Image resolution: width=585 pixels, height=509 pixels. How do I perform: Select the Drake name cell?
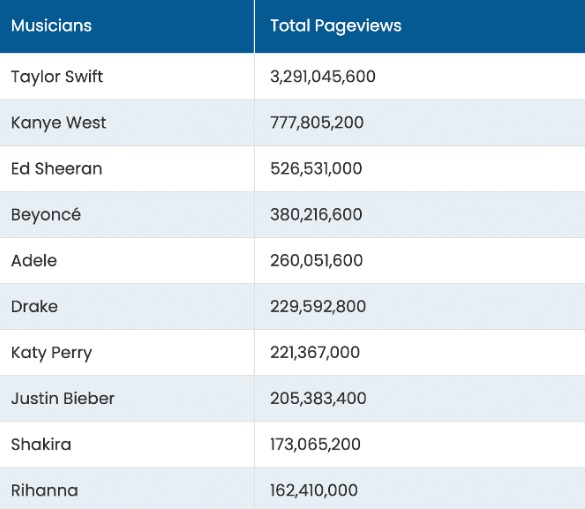(x=127, y=306)
